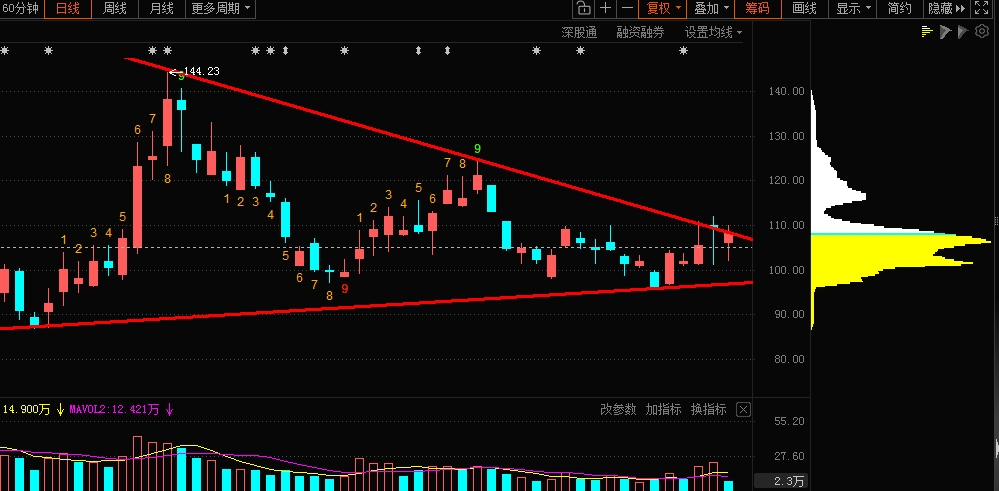Enter fullscreen with the expand arrows icon
This screenshot has width=999, height=491.
pos(982,8)
